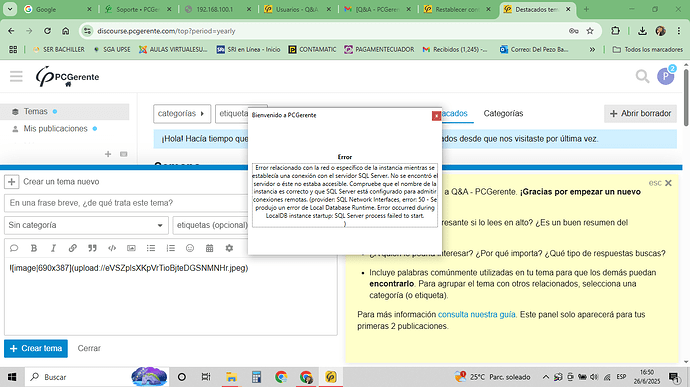Close the Bienvenido a PCGerente error dialog

pos(436,115)
